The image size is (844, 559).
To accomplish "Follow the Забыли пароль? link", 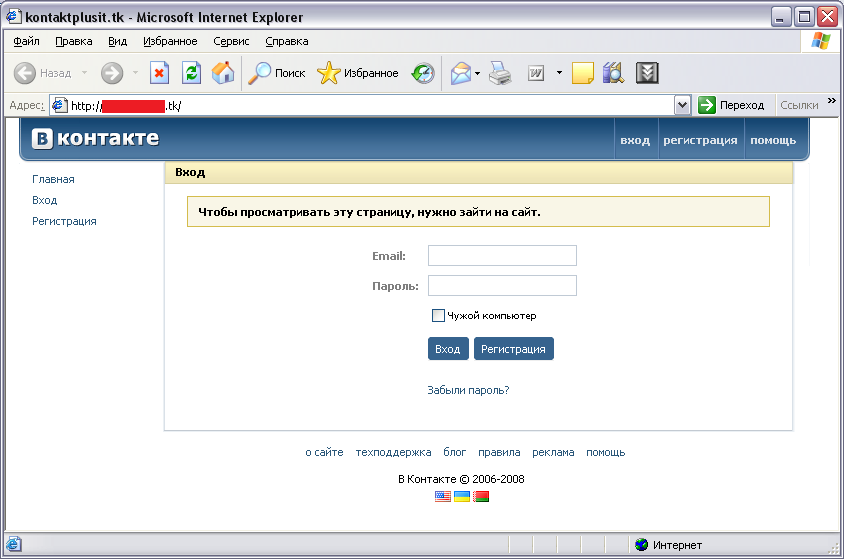I will 468,390.
